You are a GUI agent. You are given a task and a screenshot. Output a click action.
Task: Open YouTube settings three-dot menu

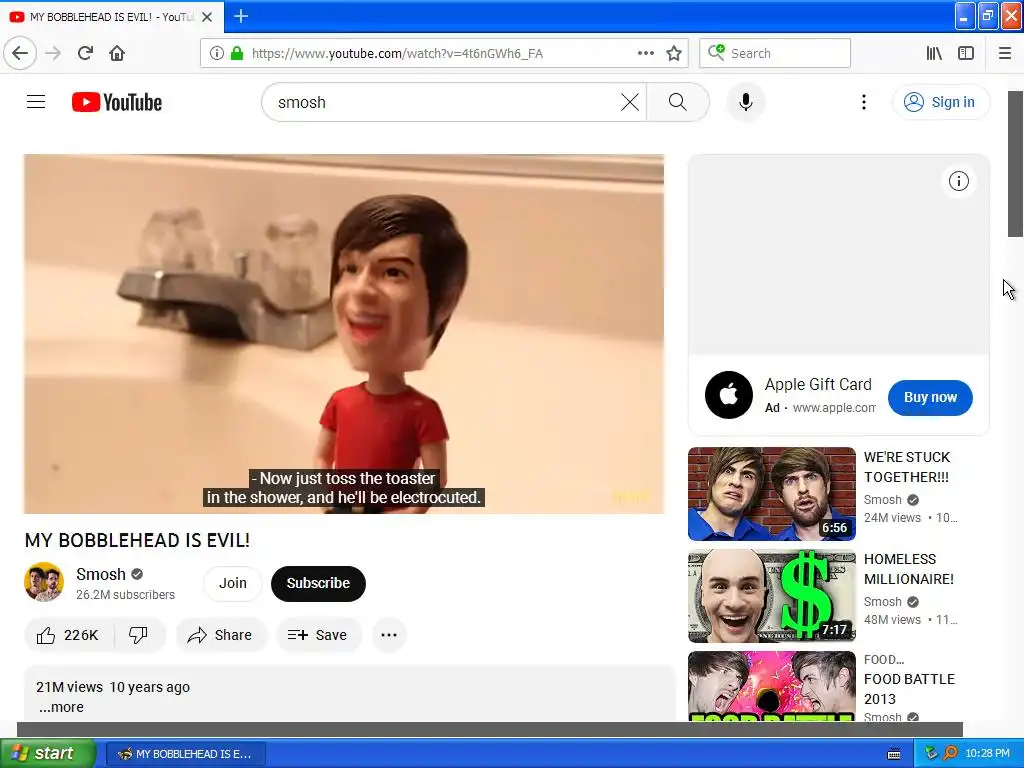(x=863, y=102)
